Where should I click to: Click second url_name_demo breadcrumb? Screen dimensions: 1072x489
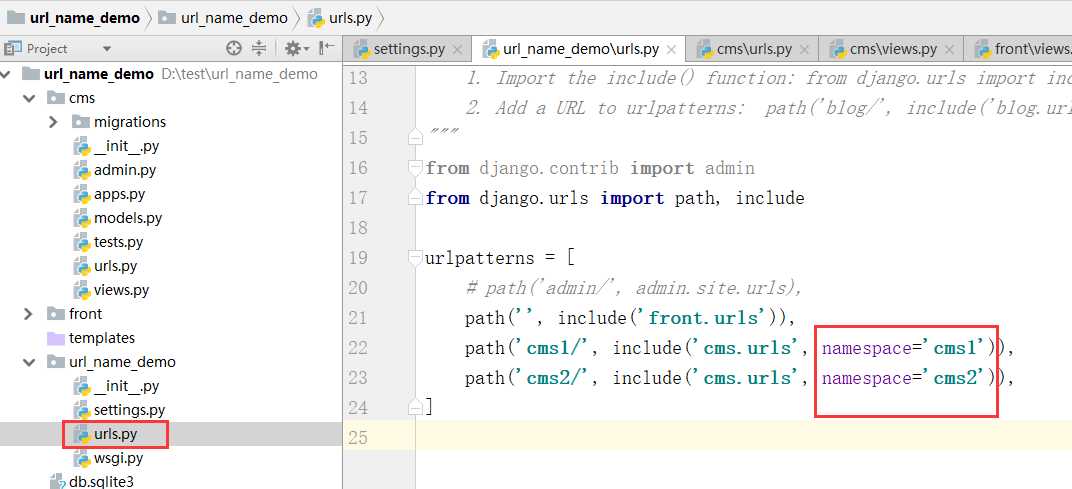(223, 18)
